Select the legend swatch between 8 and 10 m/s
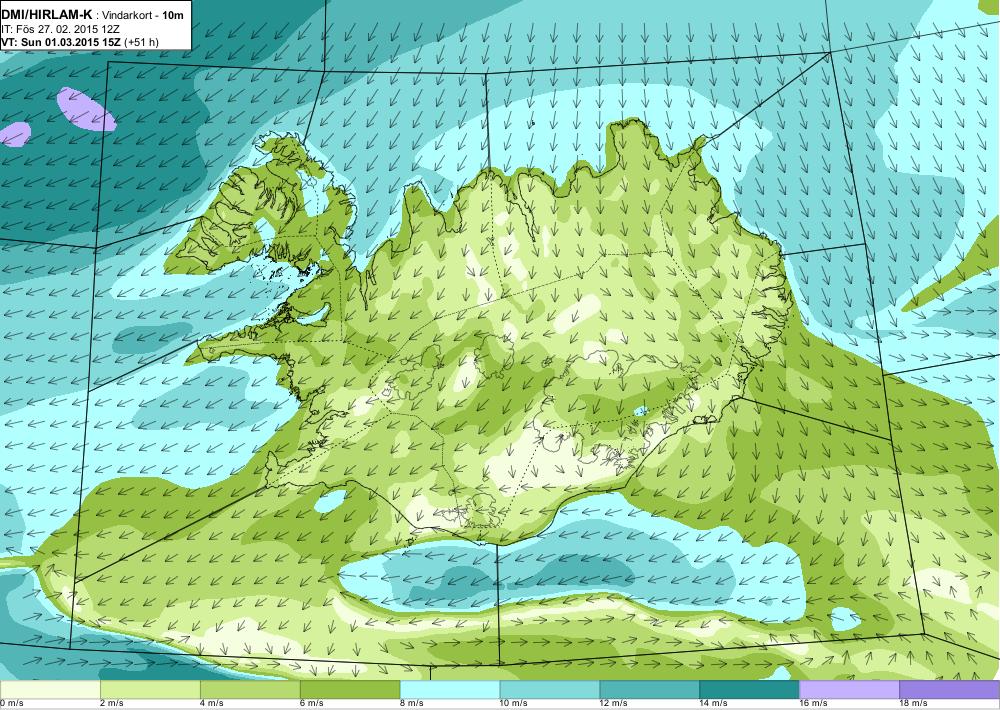This screenshot has width=1000, height=710. click(x=450, y=690)
